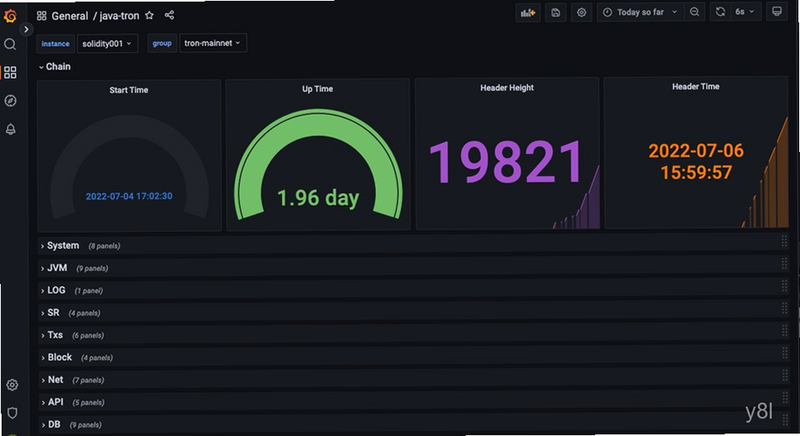Grab the Net row drag handle
Screen dimensions: 800x436
[x=784, y=375]
